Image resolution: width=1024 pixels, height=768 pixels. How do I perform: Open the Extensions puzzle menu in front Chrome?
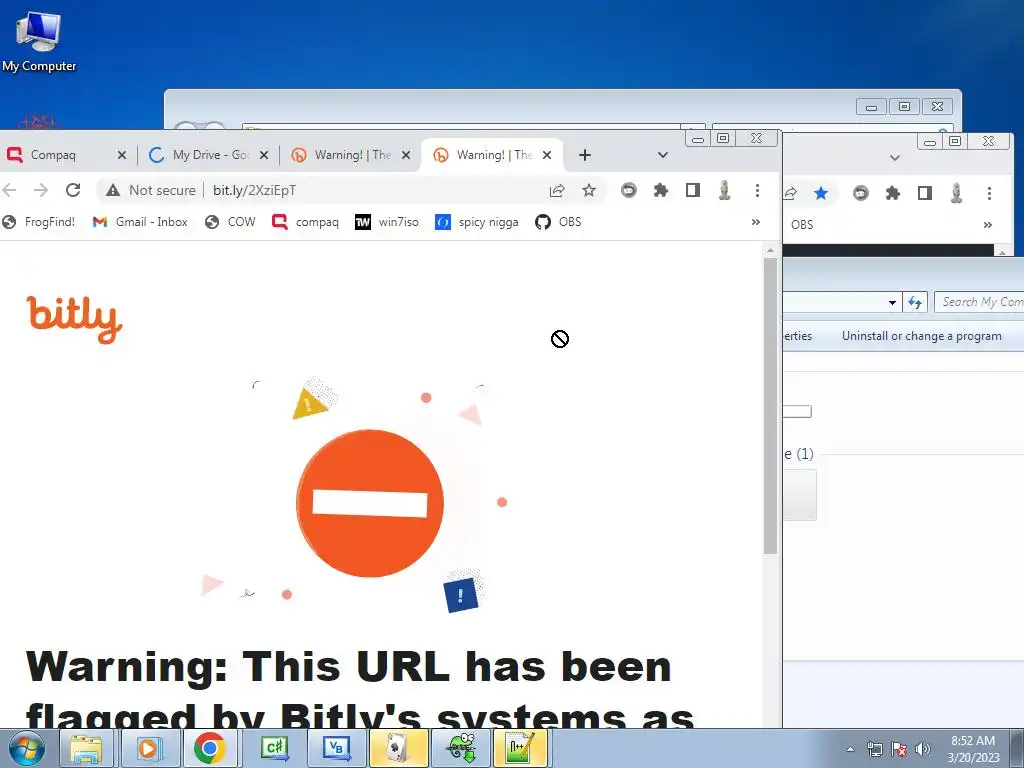[x=661, y=190]
